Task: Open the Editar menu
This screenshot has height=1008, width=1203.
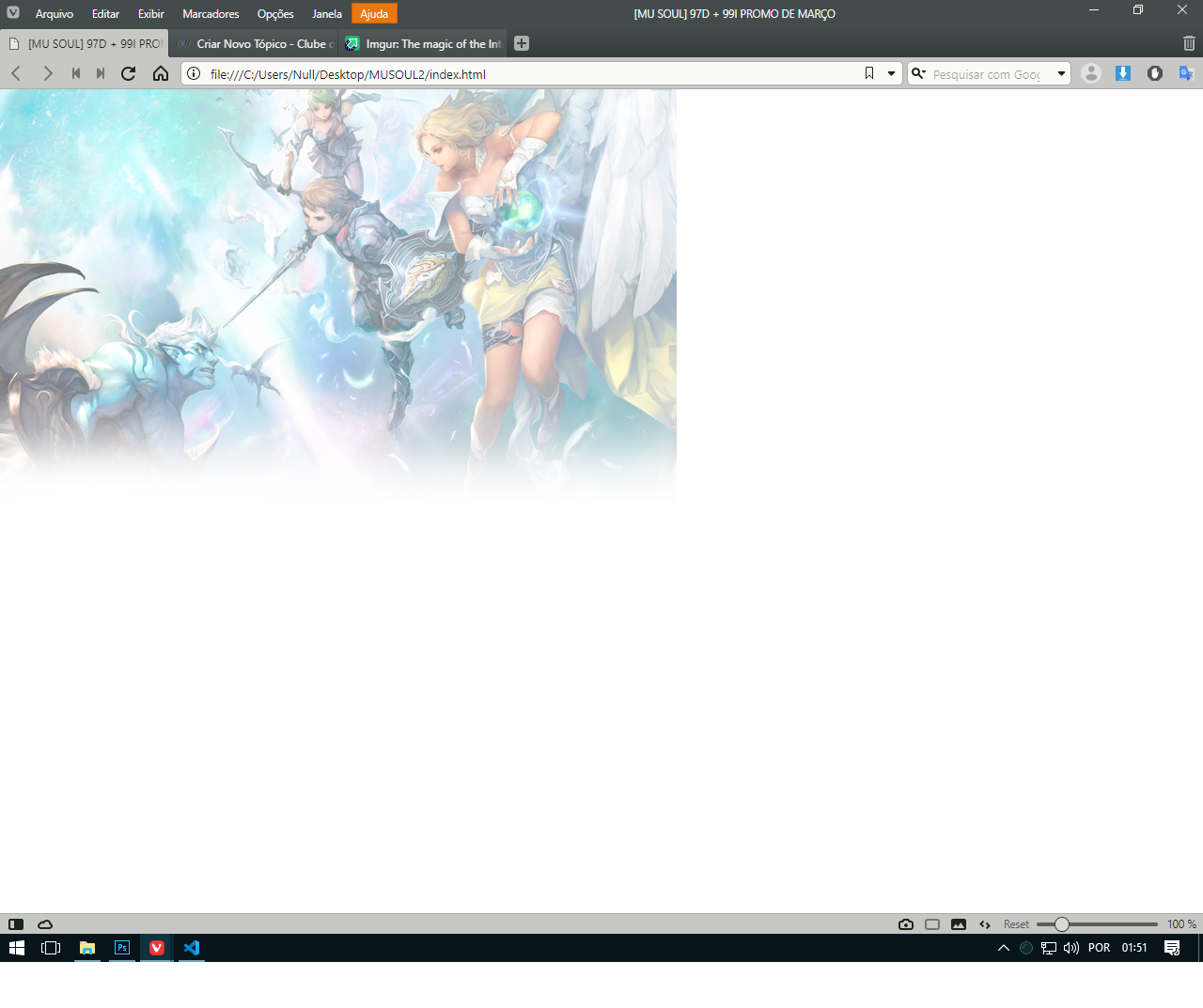Action: pos(105,13)
